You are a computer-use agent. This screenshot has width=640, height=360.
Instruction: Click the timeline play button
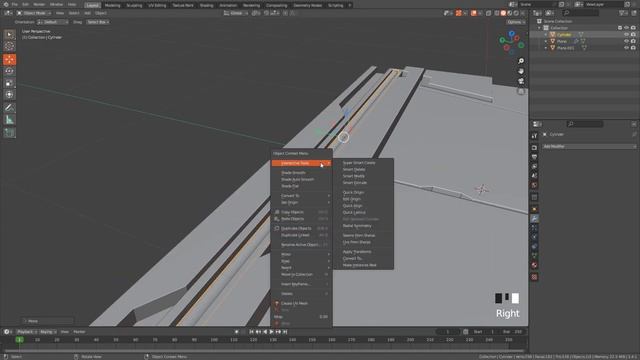click(x=271, y=332)
